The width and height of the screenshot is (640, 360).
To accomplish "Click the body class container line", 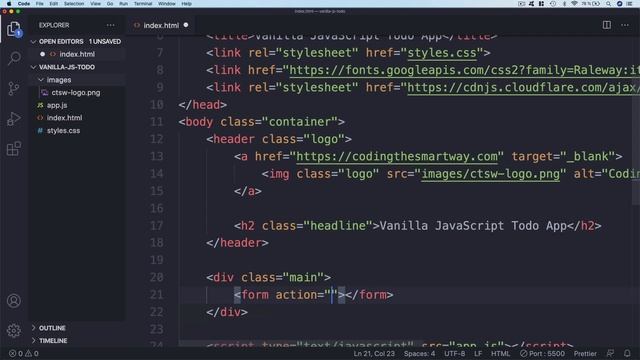I will pos(262,122).
